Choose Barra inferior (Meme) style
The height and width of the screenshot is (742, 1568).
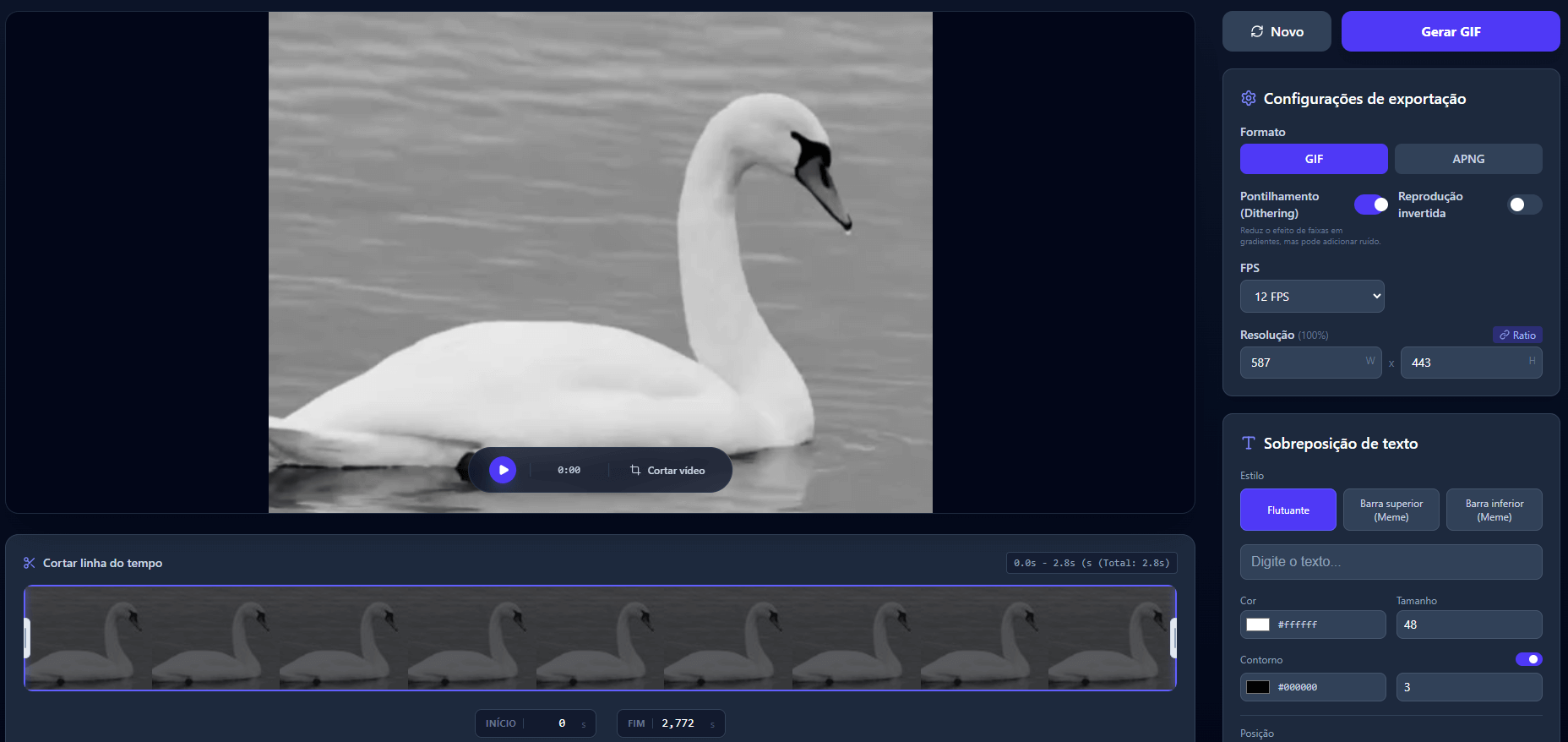1494,510
